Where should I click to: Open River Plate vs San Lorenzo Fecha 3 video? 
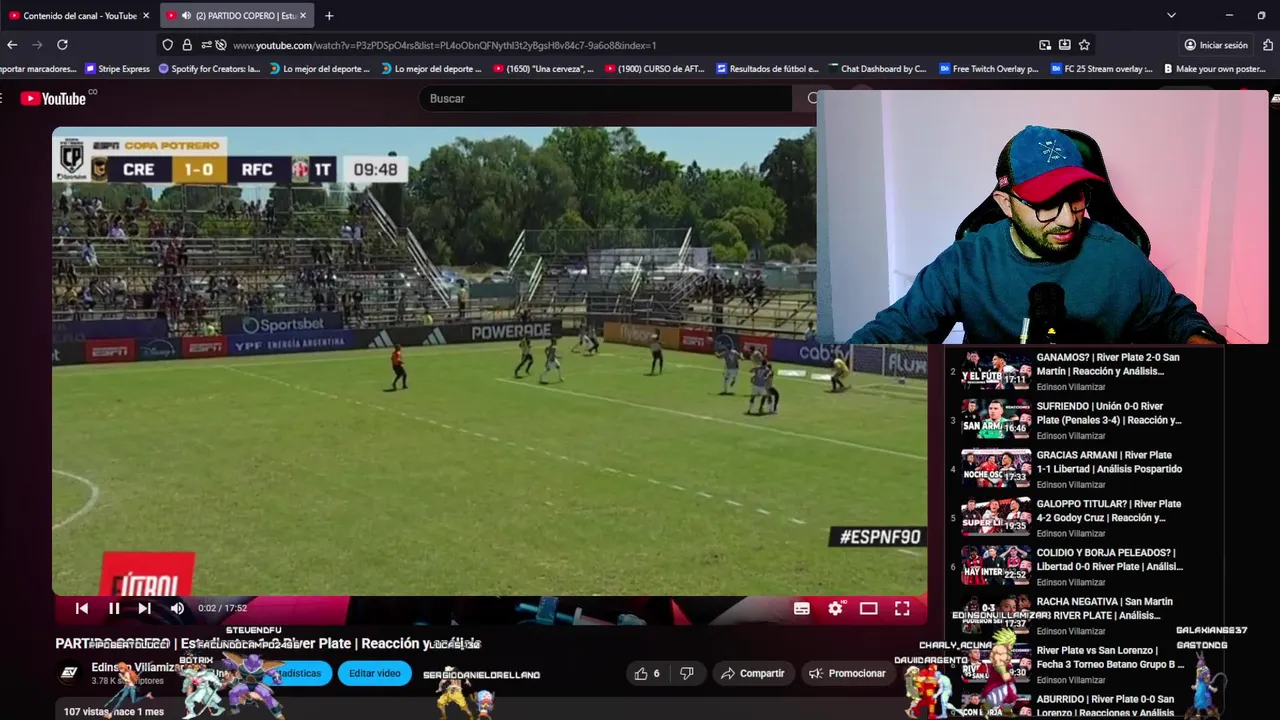click(x=1084, y=664)
